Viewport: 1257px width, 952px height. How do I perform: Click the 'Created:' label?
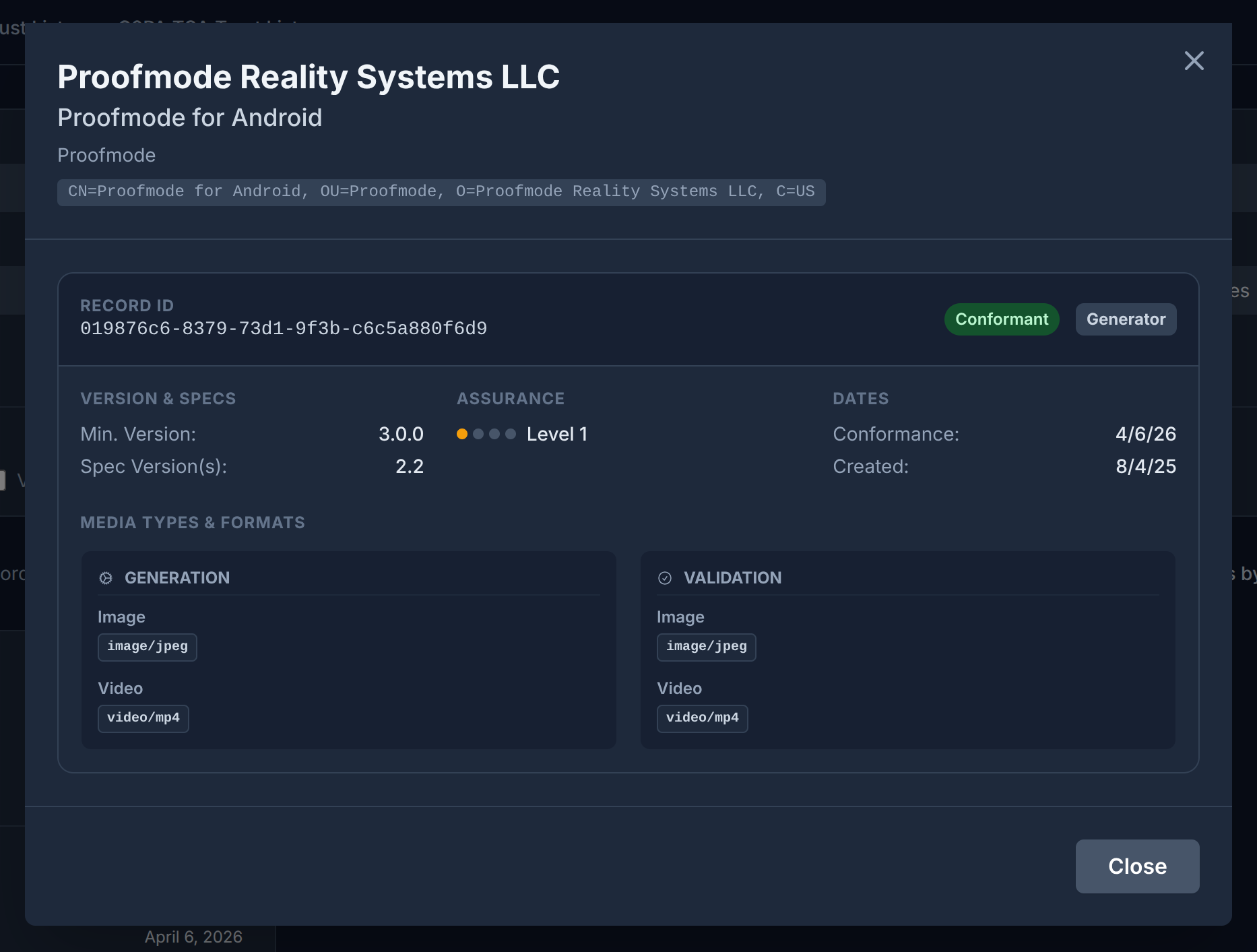tap(871, 466)
